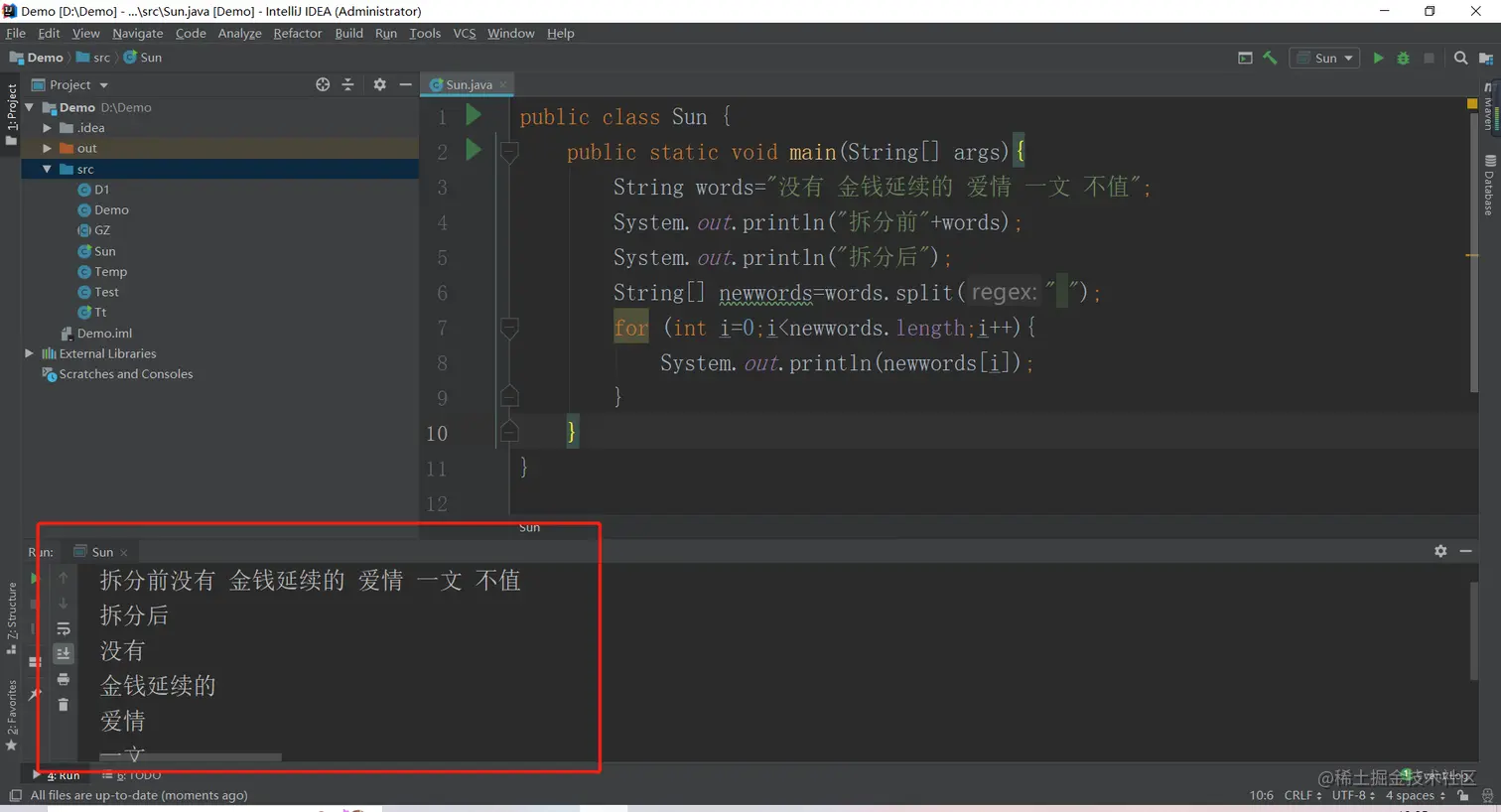This screenshot has height=812, width=1501.
Task: Click the inspector hector icon in status bar
Action: (1487, 796)
